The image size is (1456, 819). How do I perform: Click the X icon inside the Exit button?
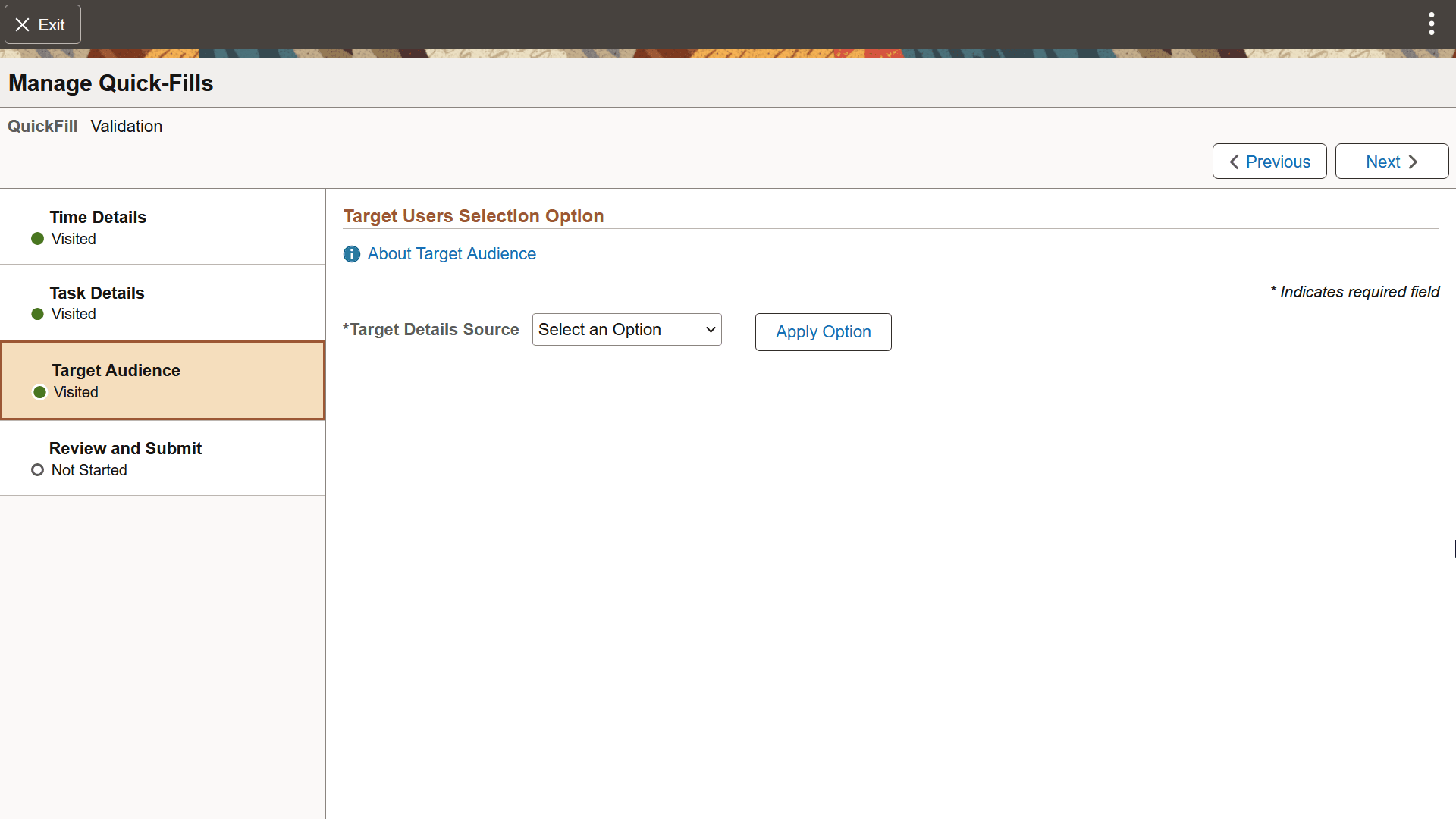[x=22, y=24]
